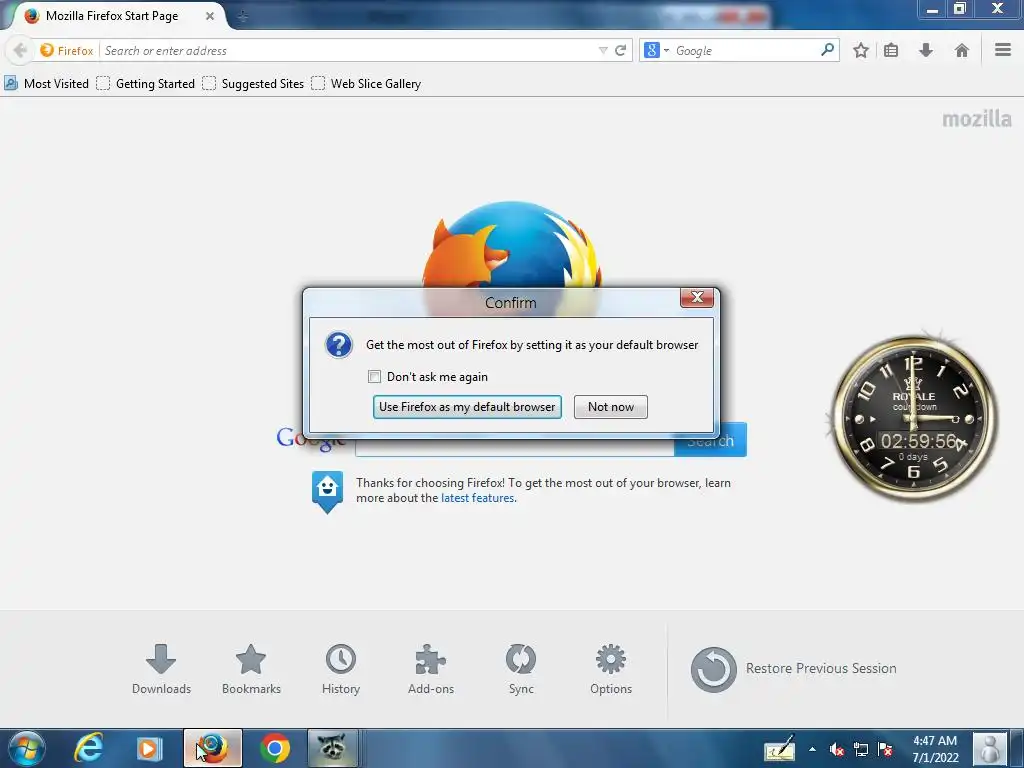This screenshot has height=768, width=1024.
Task: Open Most Visited bookmarks folder
Action: (46, 84)
